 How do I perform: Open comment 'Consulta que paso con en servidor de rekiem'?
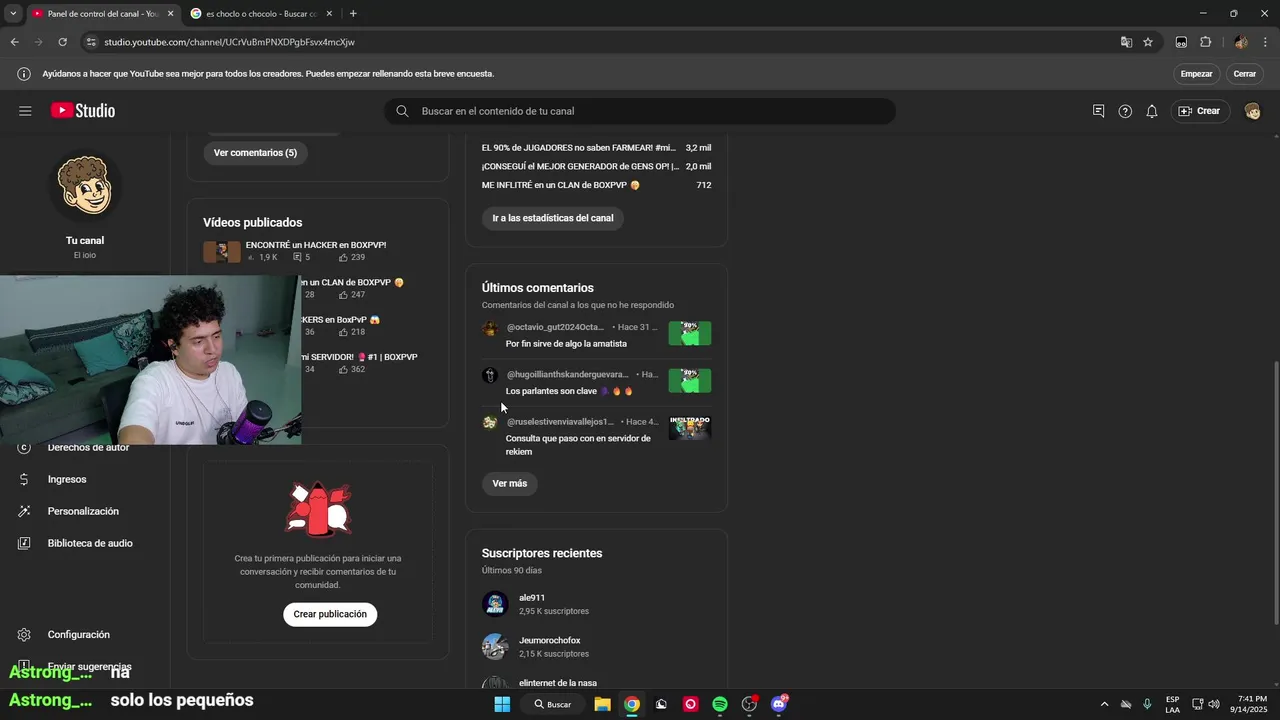click(578, 445)
